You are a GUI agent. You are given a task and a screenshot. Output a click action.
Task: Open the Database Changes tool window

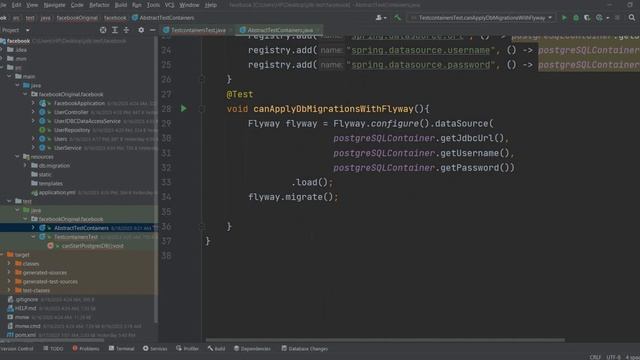pos(304,349)
